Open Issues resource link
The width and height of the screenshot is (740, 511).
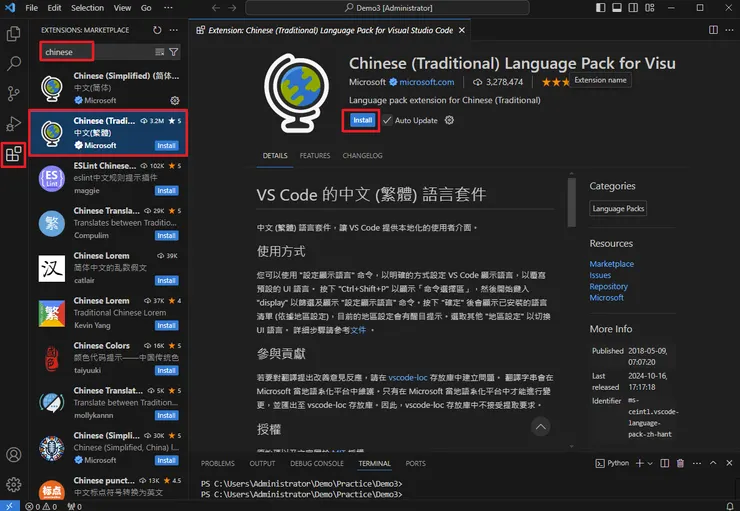pos(600,275)
